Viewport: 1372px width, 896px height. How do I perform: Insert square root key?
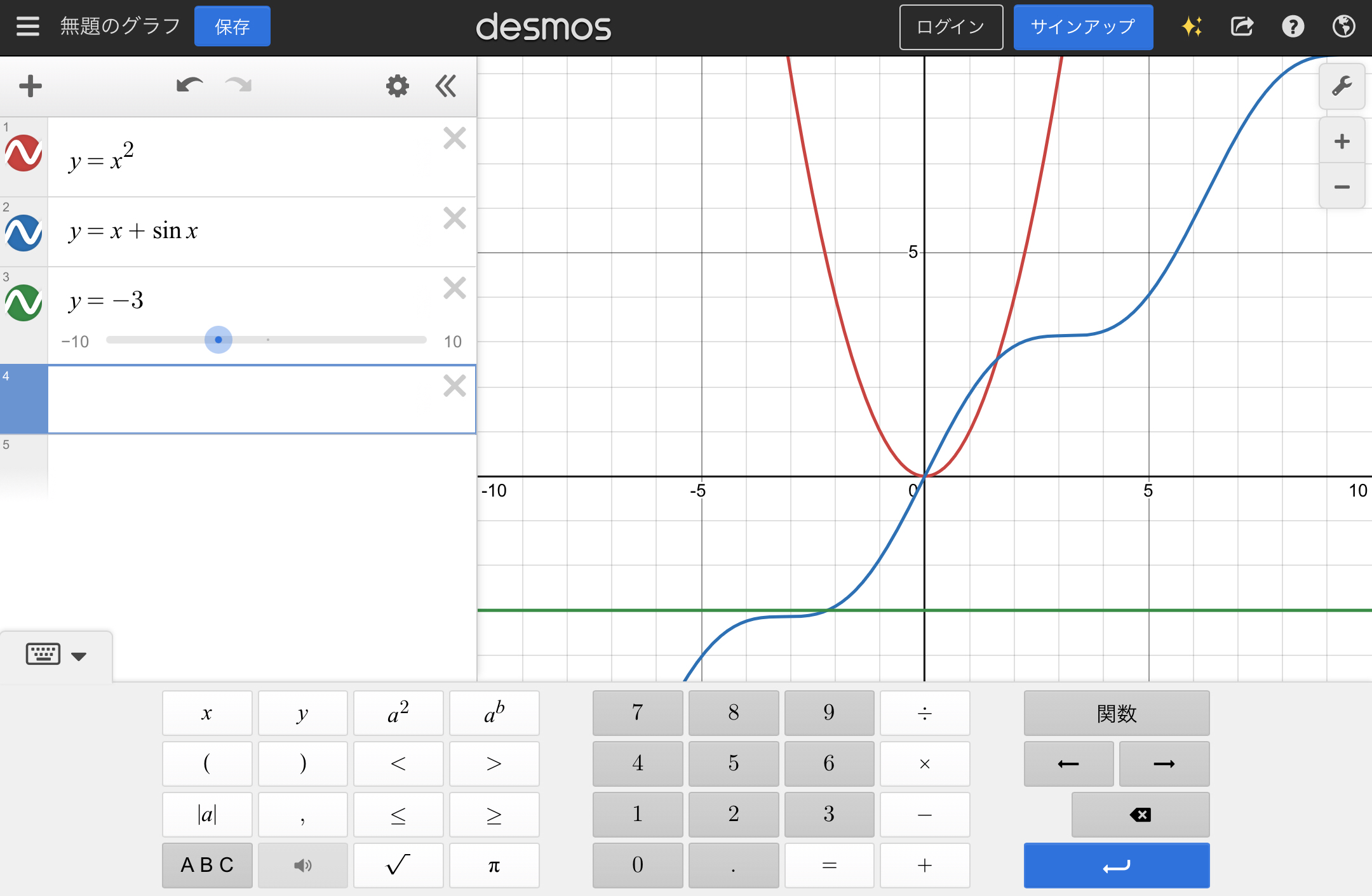coord(398,866)
